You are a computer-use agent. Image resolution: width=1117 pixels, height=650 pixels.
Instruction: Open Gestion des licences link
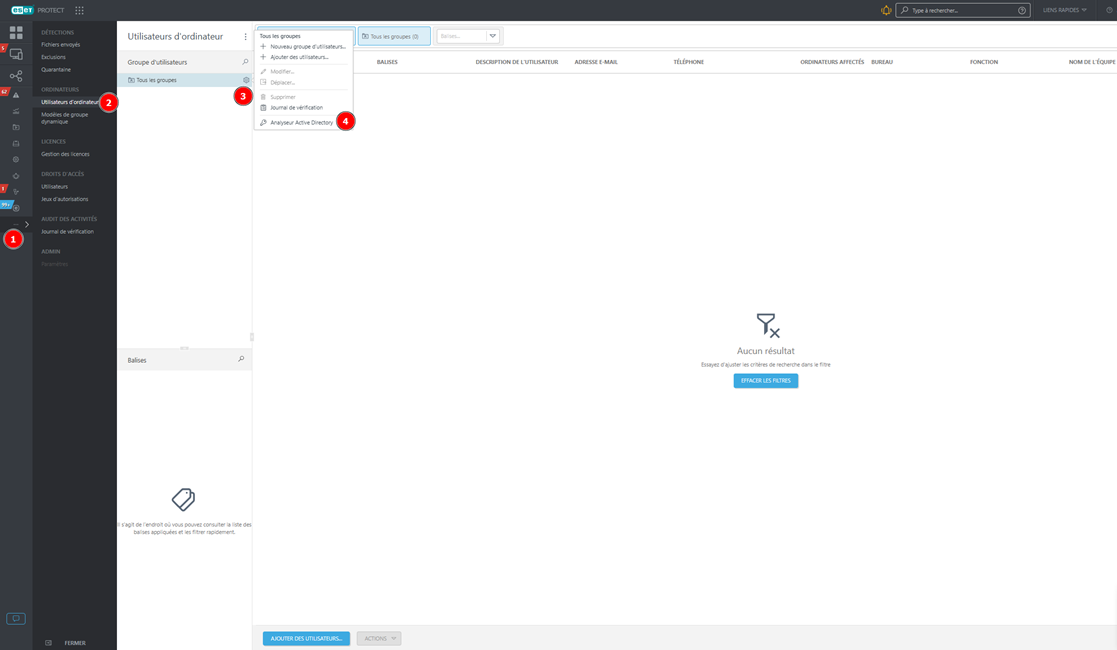tap(66, 154)
